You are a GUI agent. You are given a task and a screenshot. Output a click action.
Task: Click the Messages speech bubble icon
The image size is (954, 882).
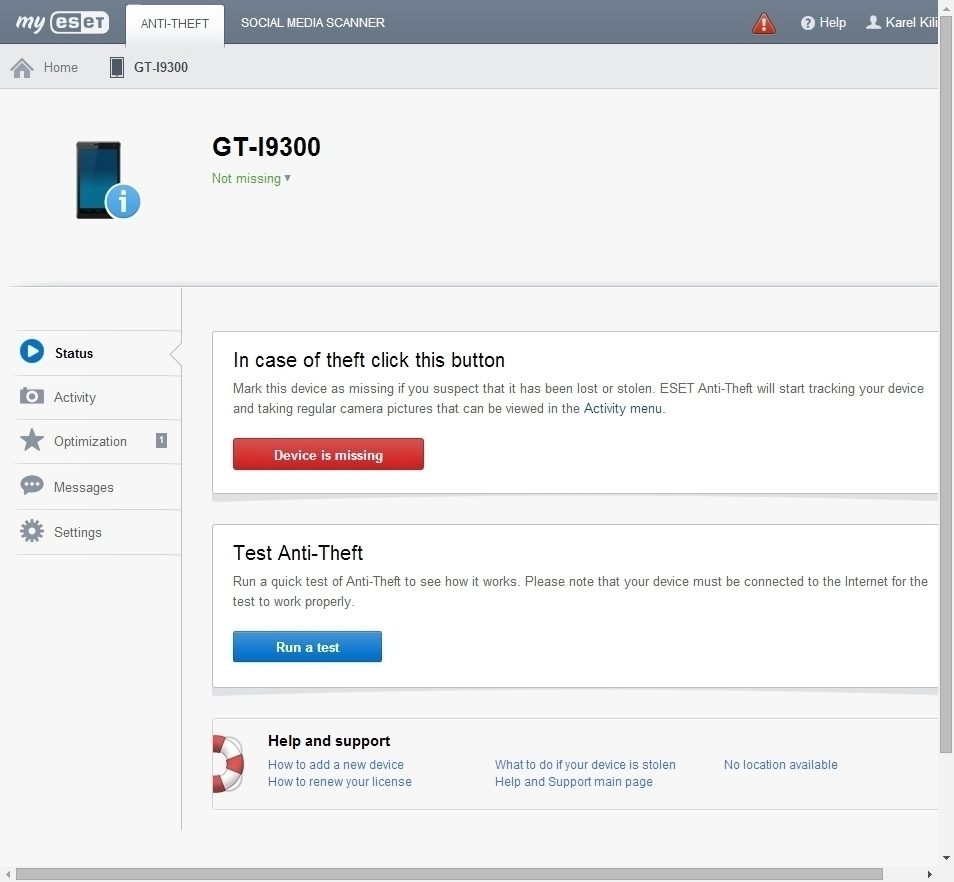click(x=32, y=485)
